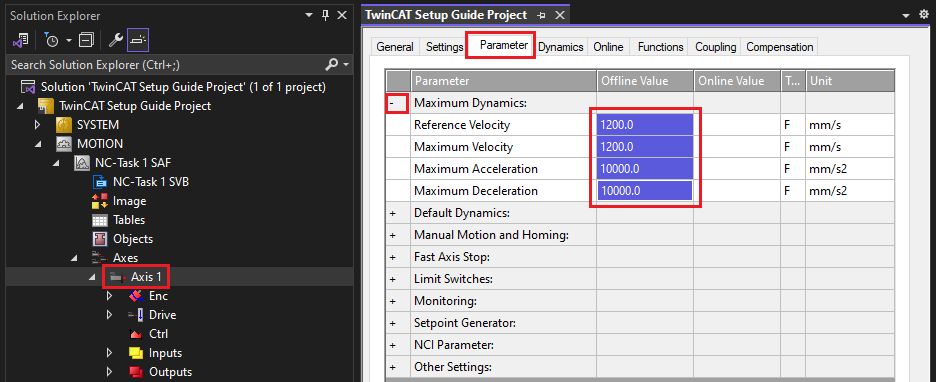This screenshot has width=936, height=382.
Task: Click the Image node icon
Action: click(x=100, y=201)
